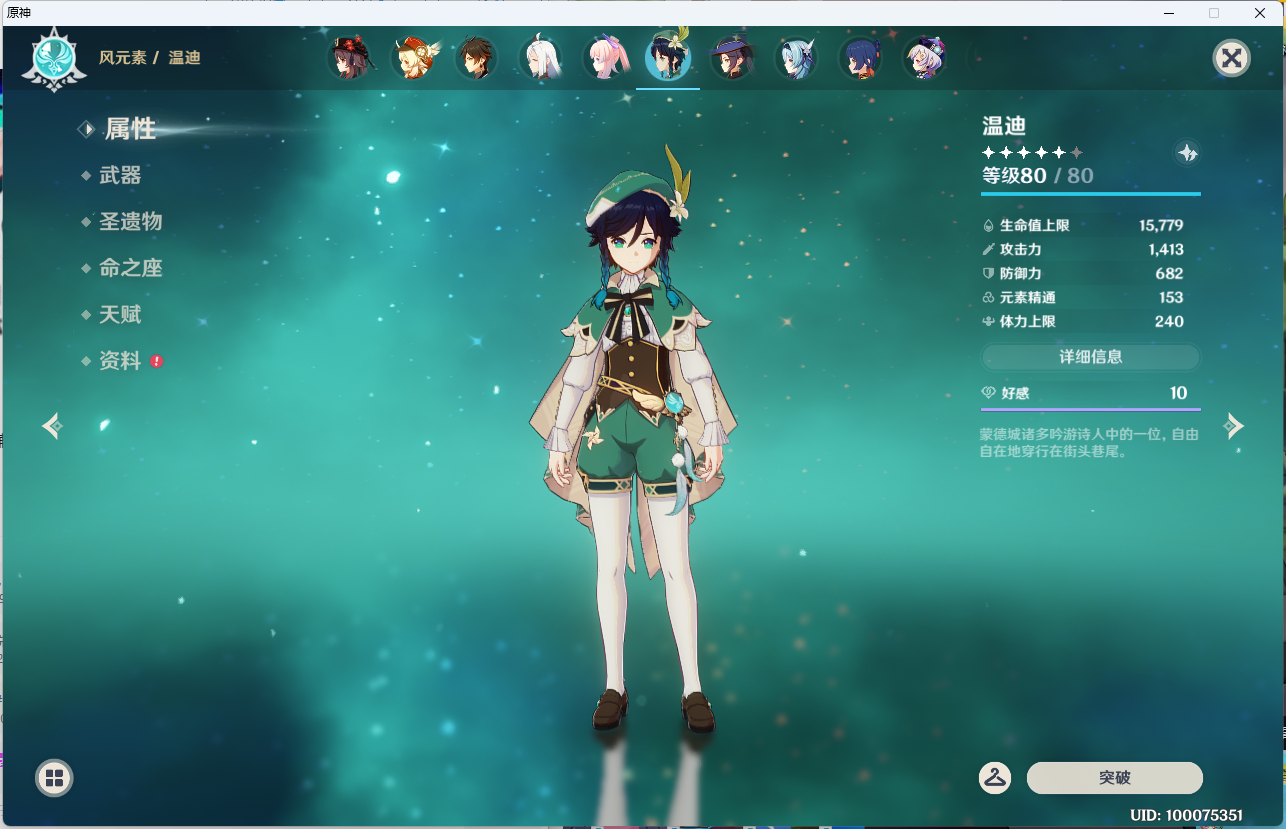Click the 好感 friendship level row
Viewport: 1286px width, 829px height.
1091,394
